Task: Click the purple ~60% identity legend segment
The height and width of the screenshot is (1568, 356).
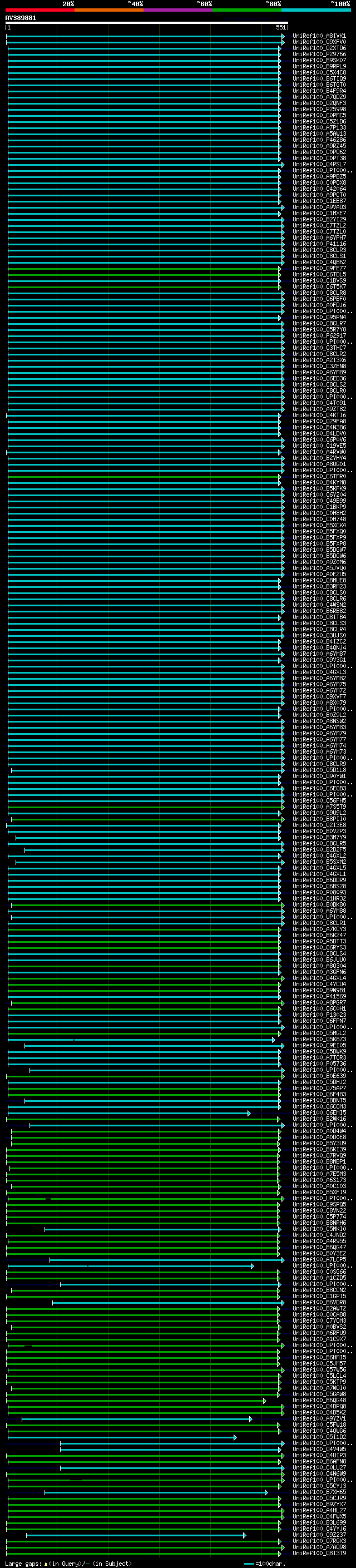Action: point(177,10)
